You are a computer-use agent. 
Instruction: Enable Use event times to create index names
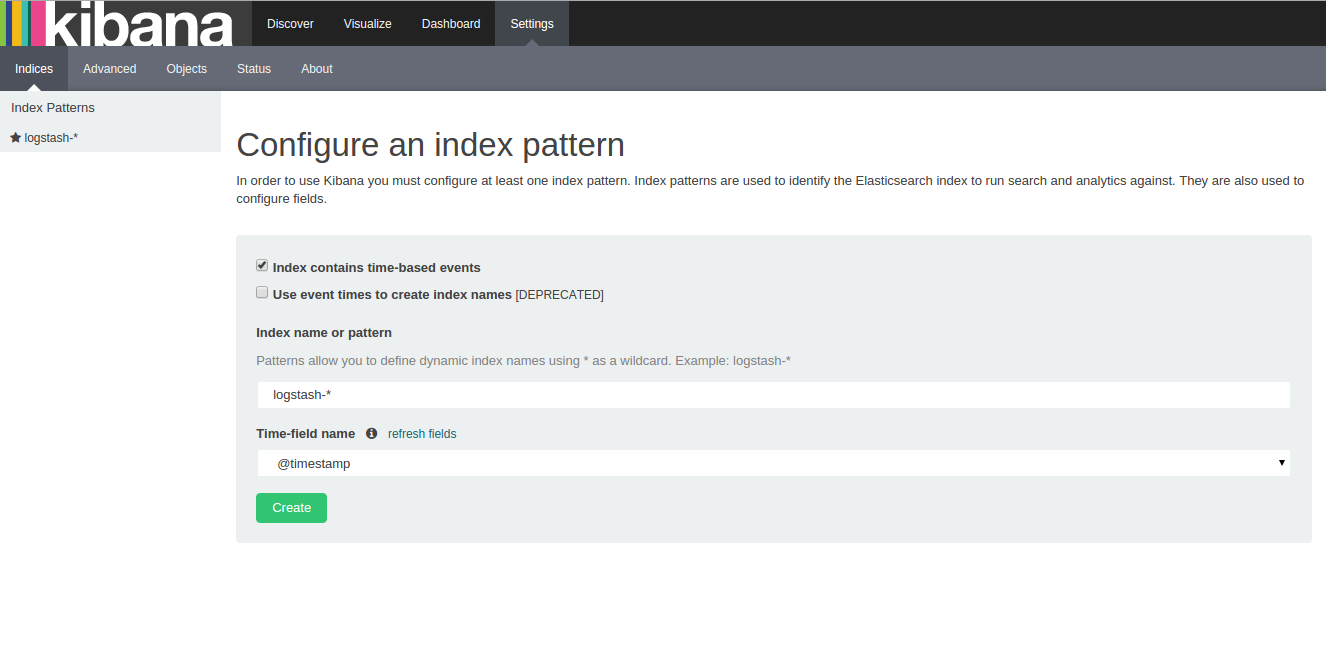[x=262, y=293]
